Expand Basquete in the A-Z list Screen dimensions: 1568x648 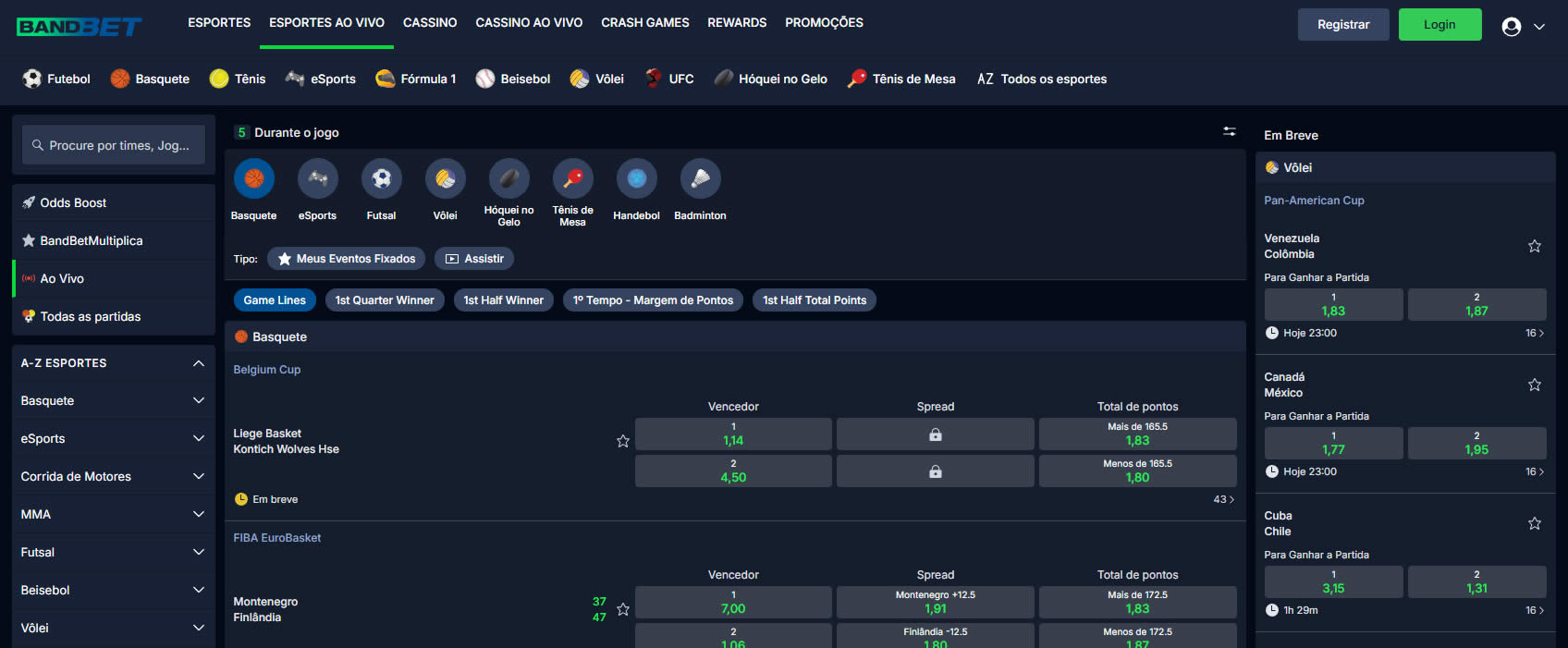(114, 400)
